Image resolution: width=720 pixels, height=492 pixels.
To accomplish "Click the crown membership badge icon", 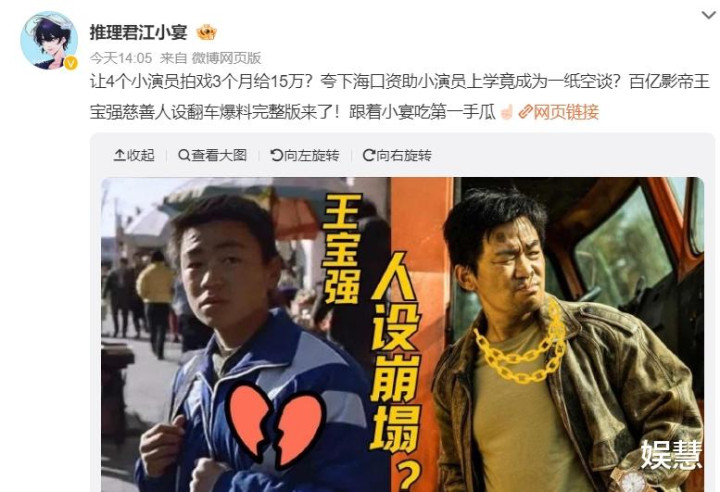I will (x=206, y=33).
